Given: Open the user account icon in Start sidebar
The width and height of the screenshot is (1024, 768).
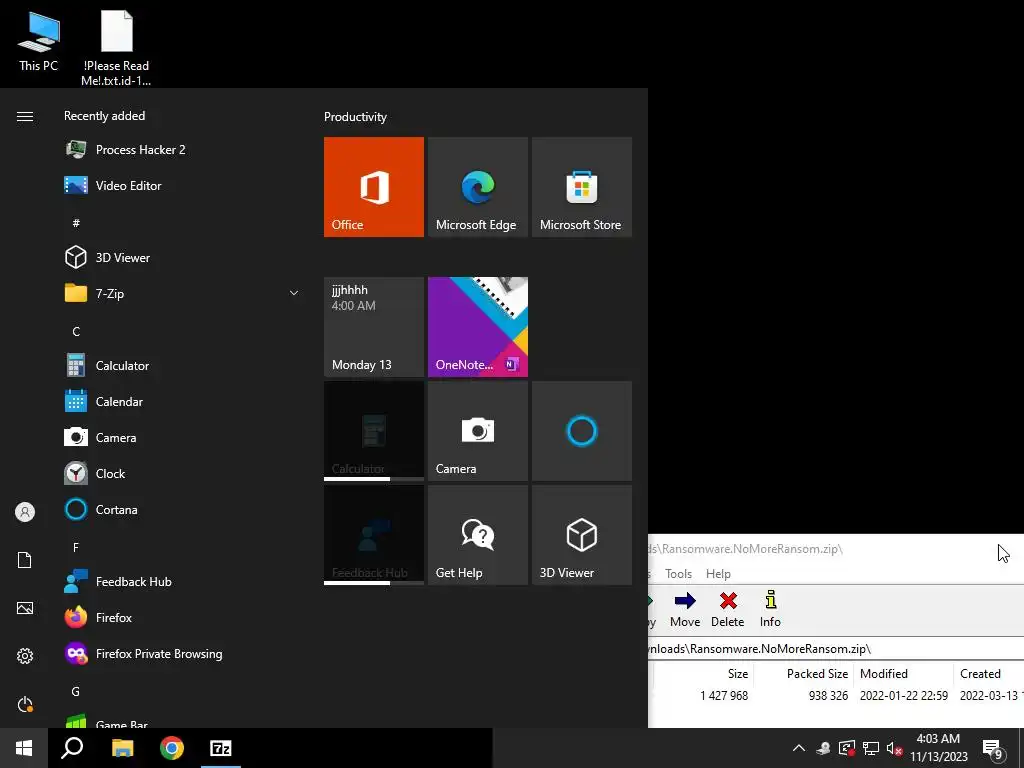Looking at the screenshot, I should (25, 512).
